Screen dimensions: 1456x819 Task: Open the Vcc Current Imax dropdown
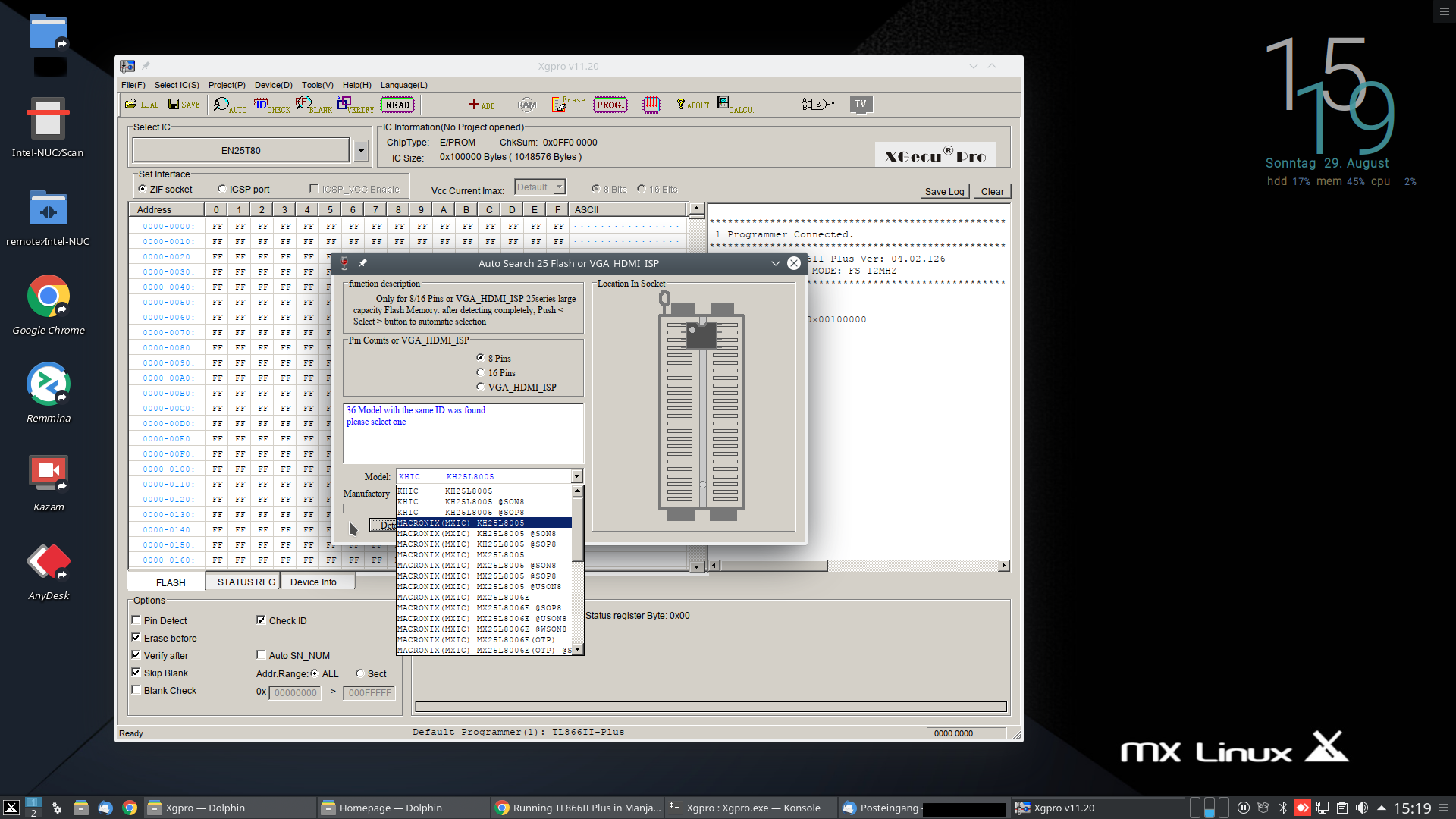[x=560, y=187]
